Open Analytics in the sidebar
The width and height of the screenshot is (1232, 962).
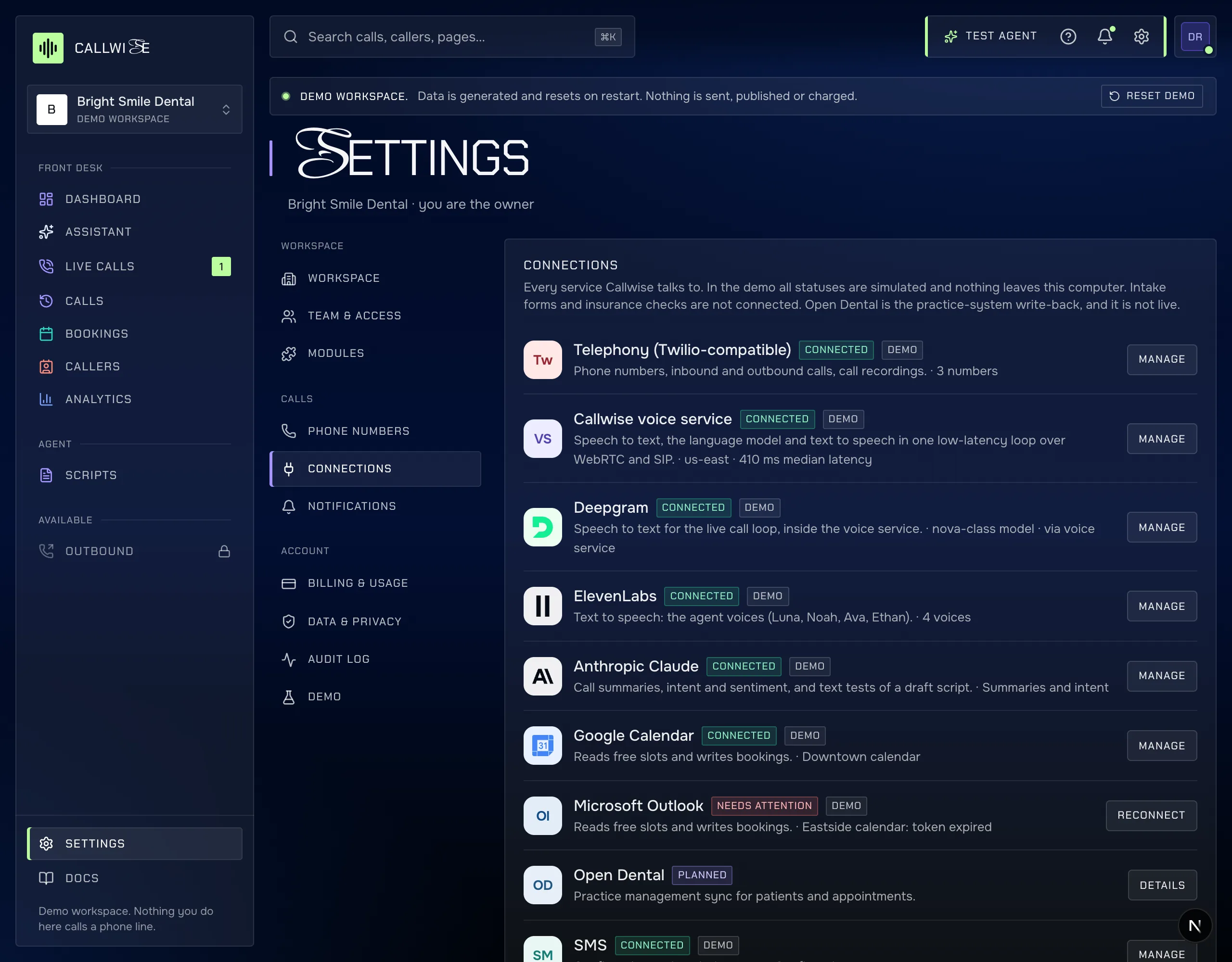tap(135, 399)
